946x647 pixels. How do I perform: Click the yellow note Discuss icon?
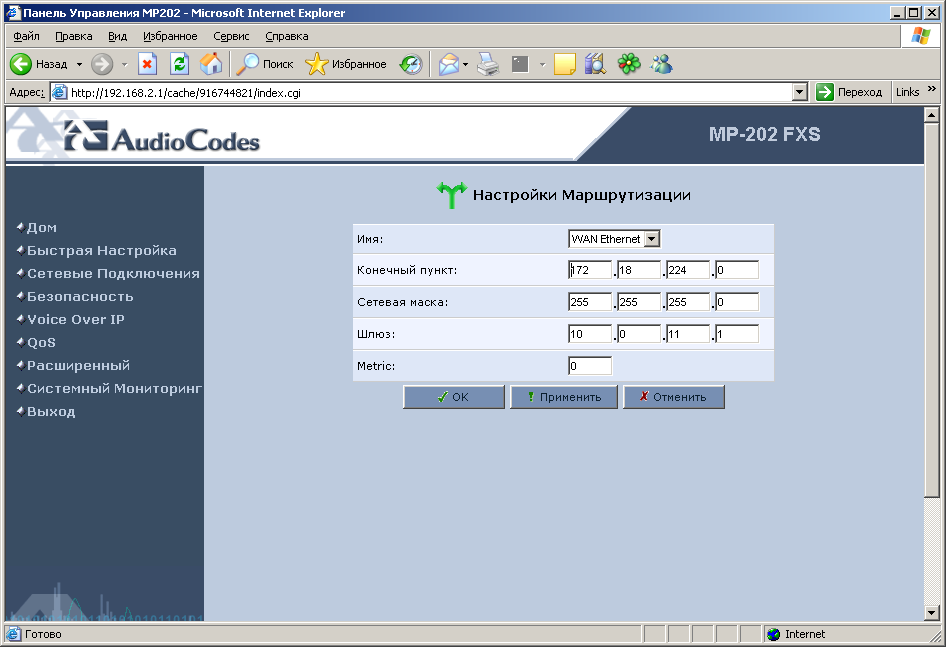tap(565, 64)
